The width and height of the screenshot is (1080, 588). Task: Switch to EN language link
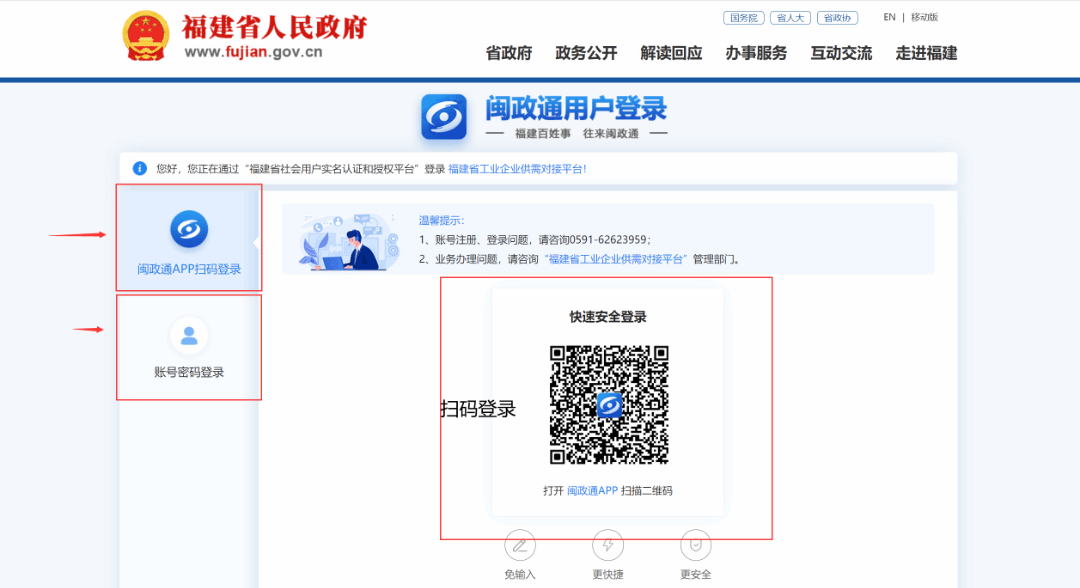889,17
